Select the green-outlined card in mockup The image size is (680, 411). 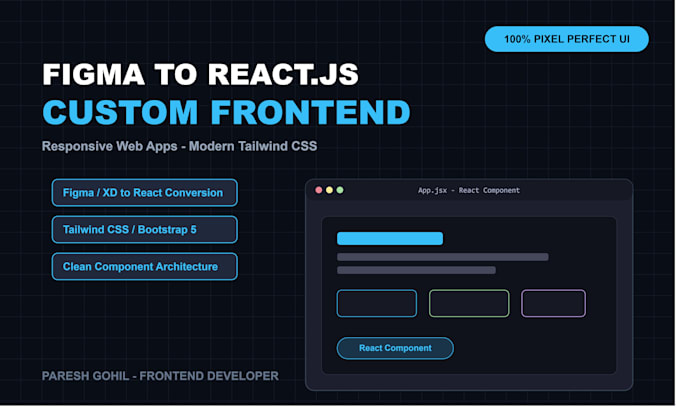click(469, 303)
